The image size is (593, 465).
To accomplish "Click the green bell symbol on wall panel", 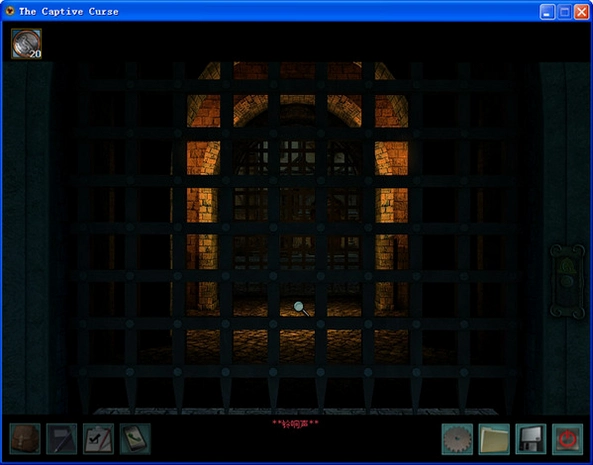I will (567, 266).
